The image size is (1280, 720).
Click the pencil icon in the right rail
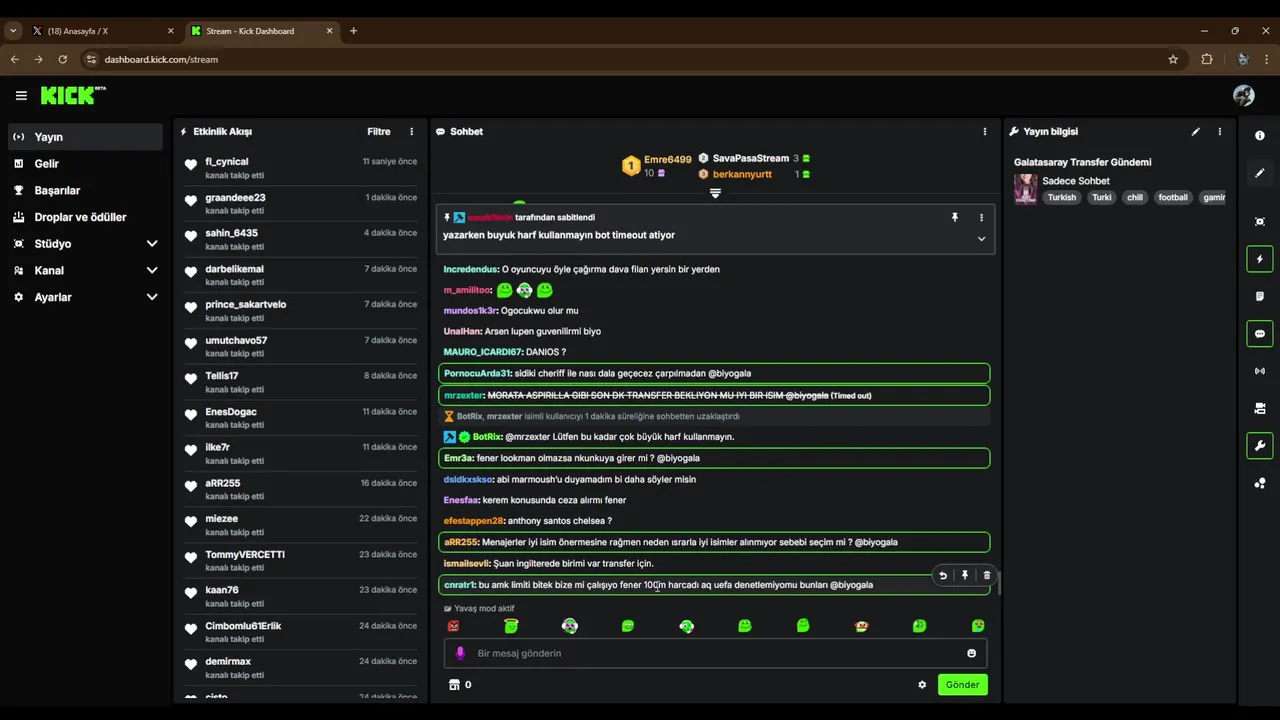(x=1260, y=173)
